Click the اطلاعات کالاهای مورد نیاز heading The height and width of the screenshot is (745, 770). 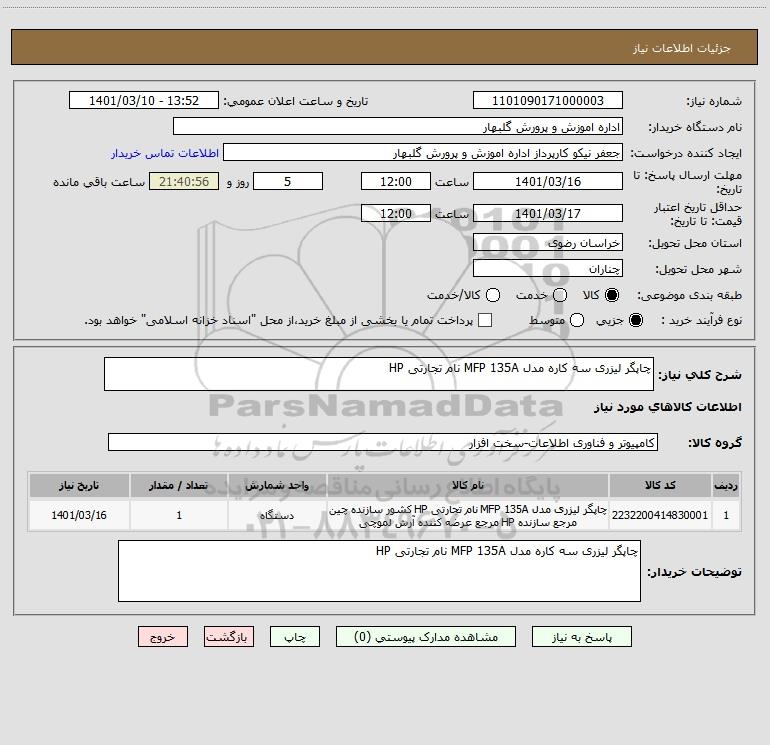[667, 407]
